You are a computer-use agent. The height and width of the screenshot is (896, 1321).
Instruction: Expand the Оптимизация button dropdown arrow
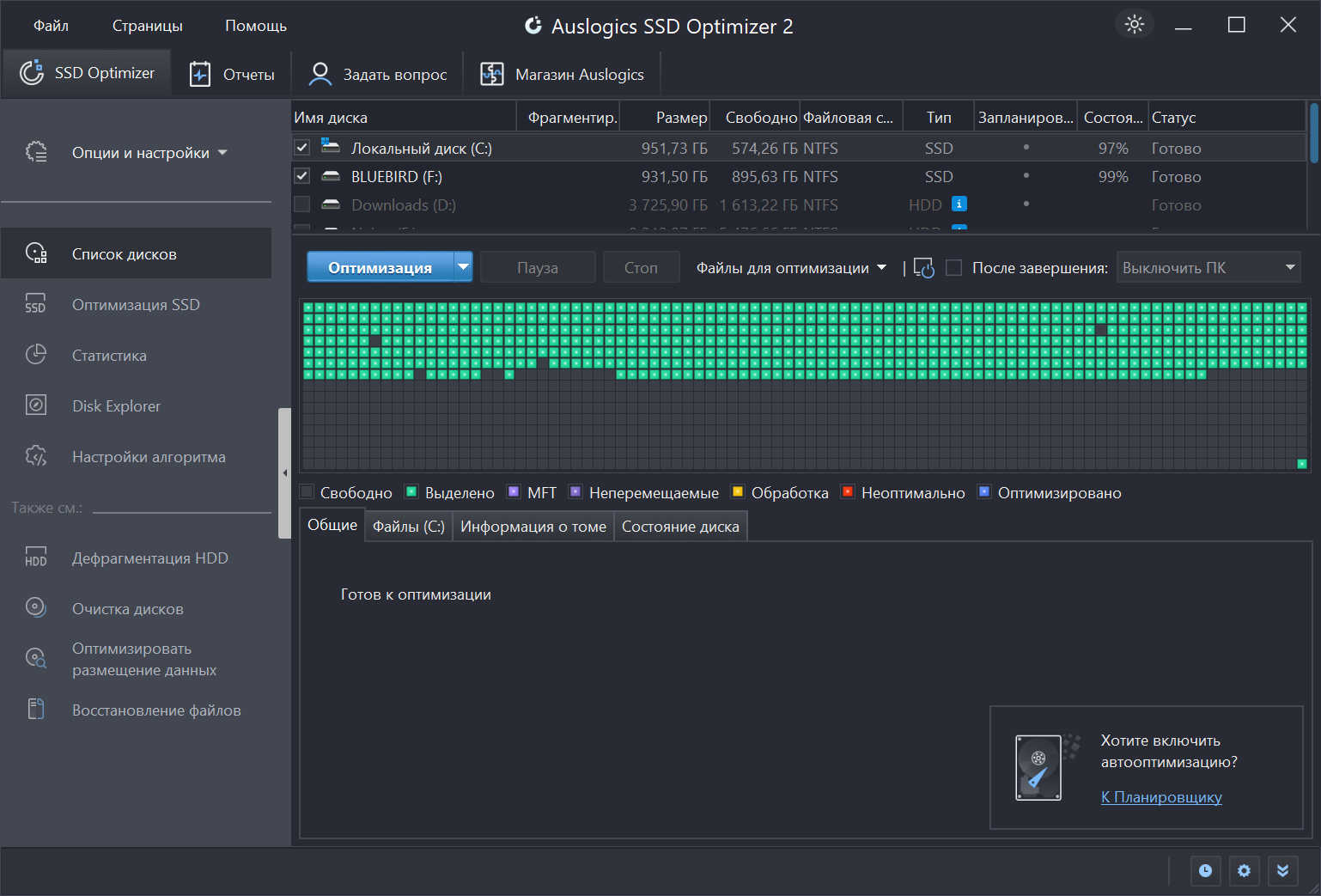tap(463, 267)
